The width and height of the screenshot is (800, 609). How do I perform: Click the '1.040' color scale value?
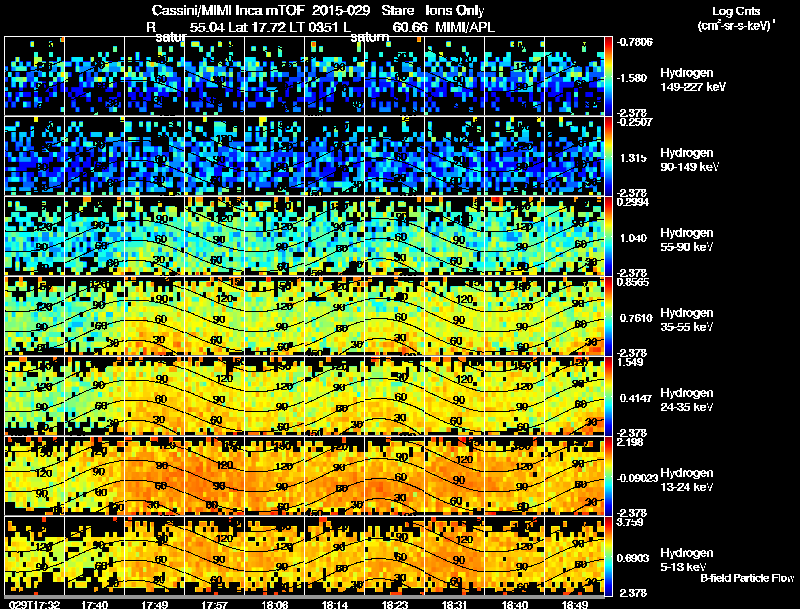click(633, 238)
